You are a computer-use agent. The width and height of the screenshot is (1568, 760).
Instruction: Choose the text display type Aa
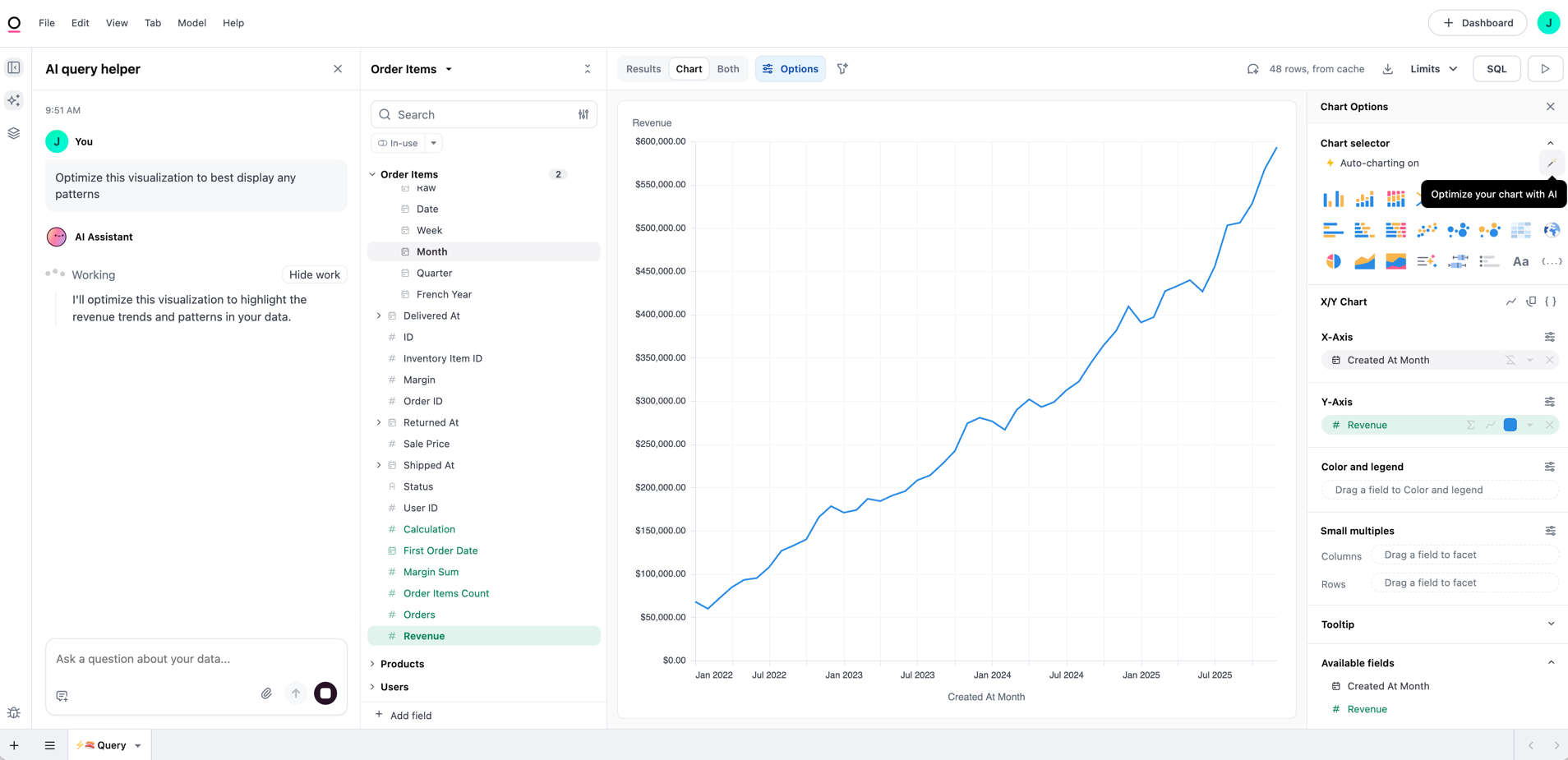1520,261
